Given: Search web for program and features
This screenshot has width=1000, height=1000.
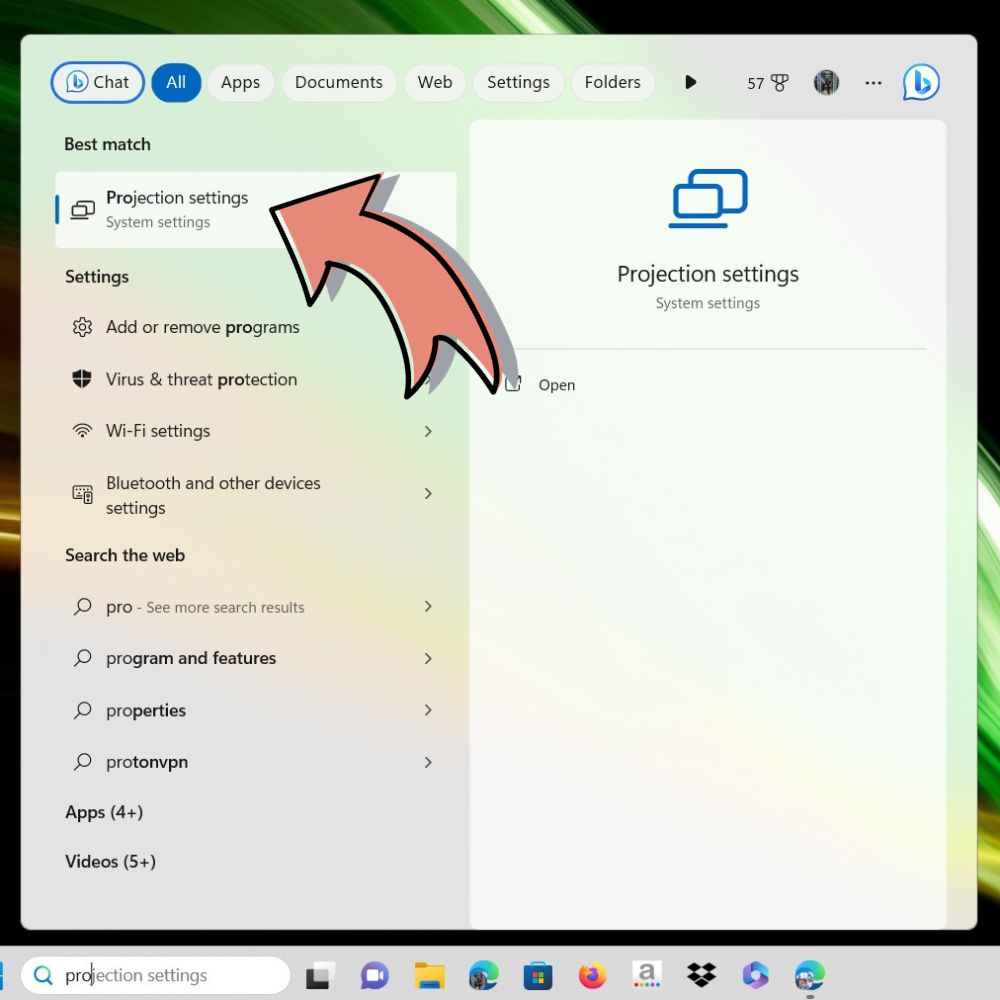Looking at the screenshot, I should coord(256,658).
